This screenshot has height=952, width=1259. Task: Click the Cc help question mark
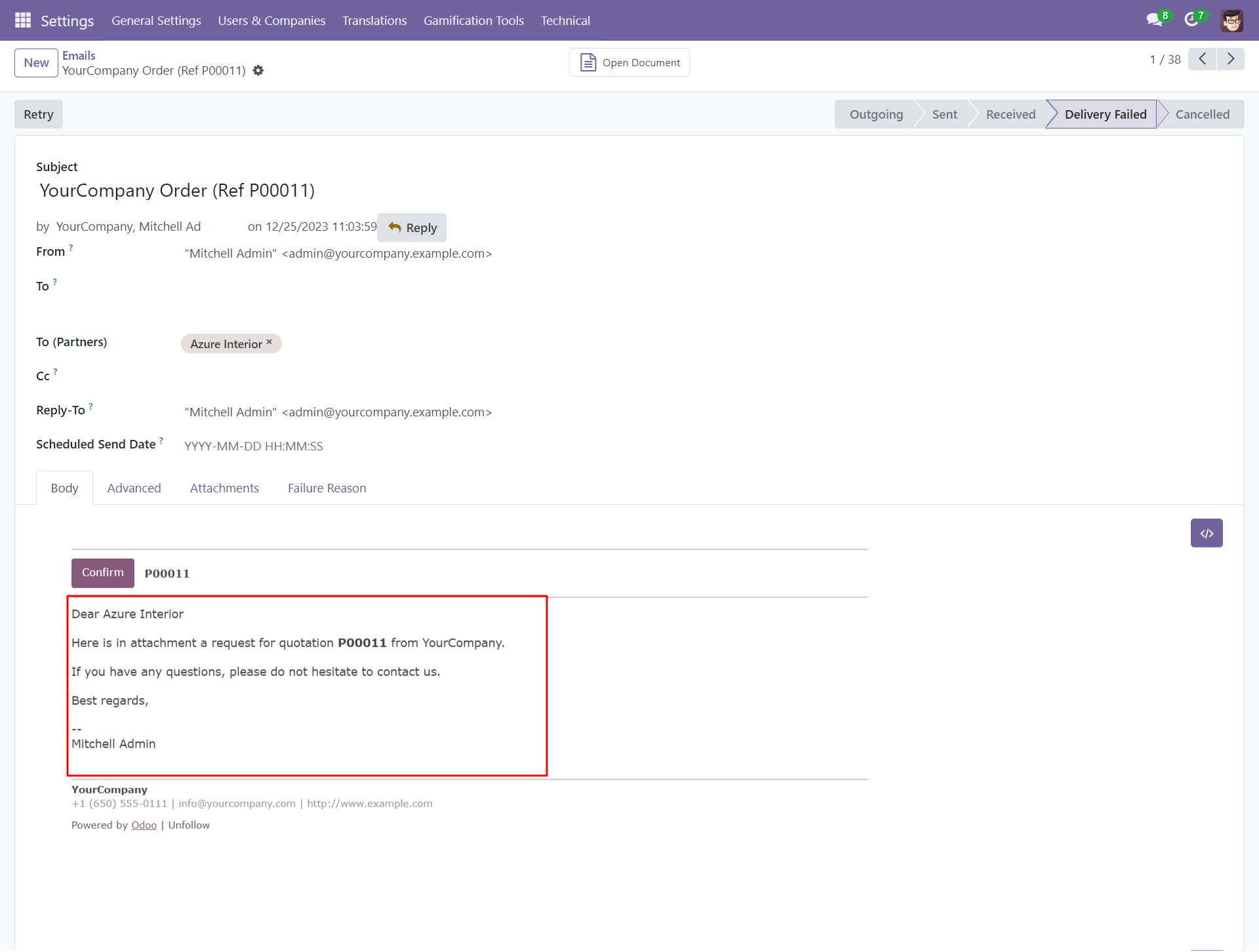pos(55,372)
